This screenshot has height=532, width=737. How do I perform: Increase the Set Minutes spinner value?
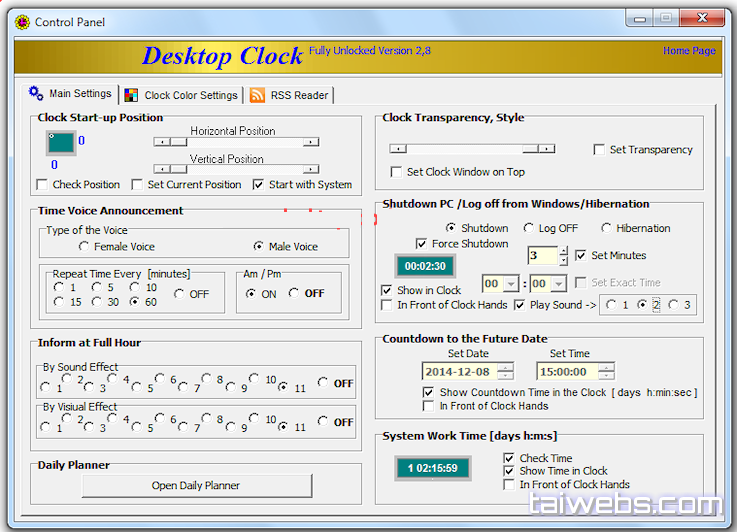coord(564,251)
